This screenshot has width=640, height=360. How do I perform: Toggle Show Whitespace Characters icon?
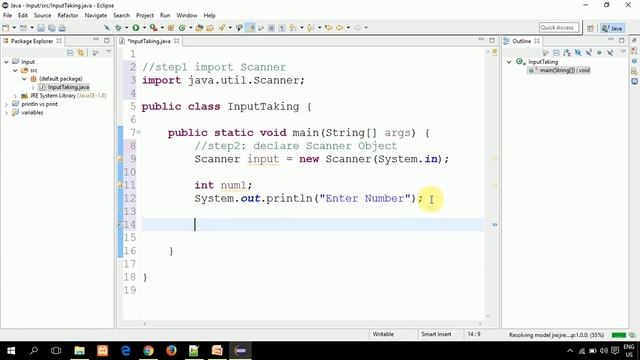tap(282, 28)
